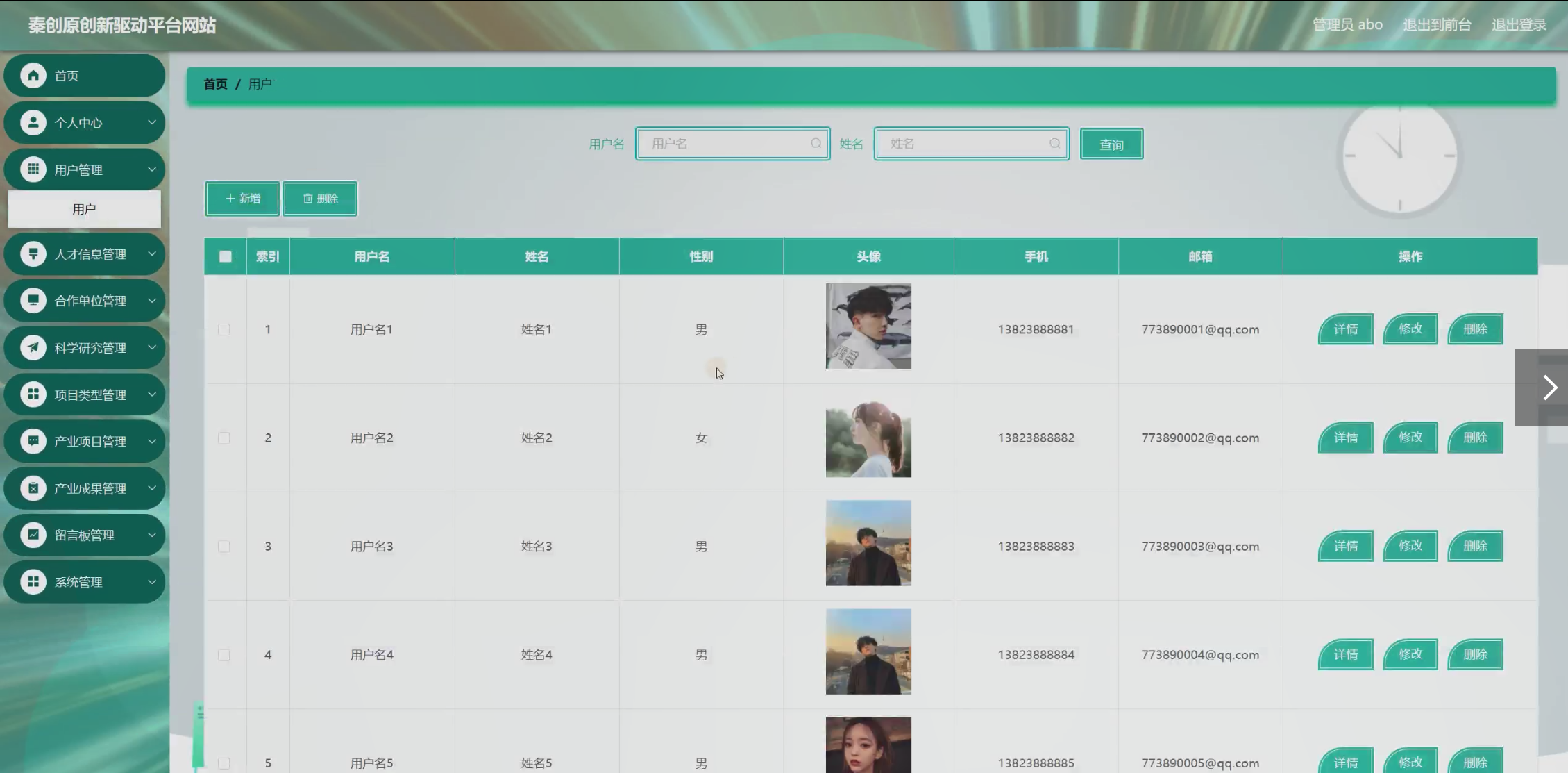Click the icon beside 科学研究管理
This screenshot has height=773, width=1568.
pyautogui.click(x=33, y=347)
